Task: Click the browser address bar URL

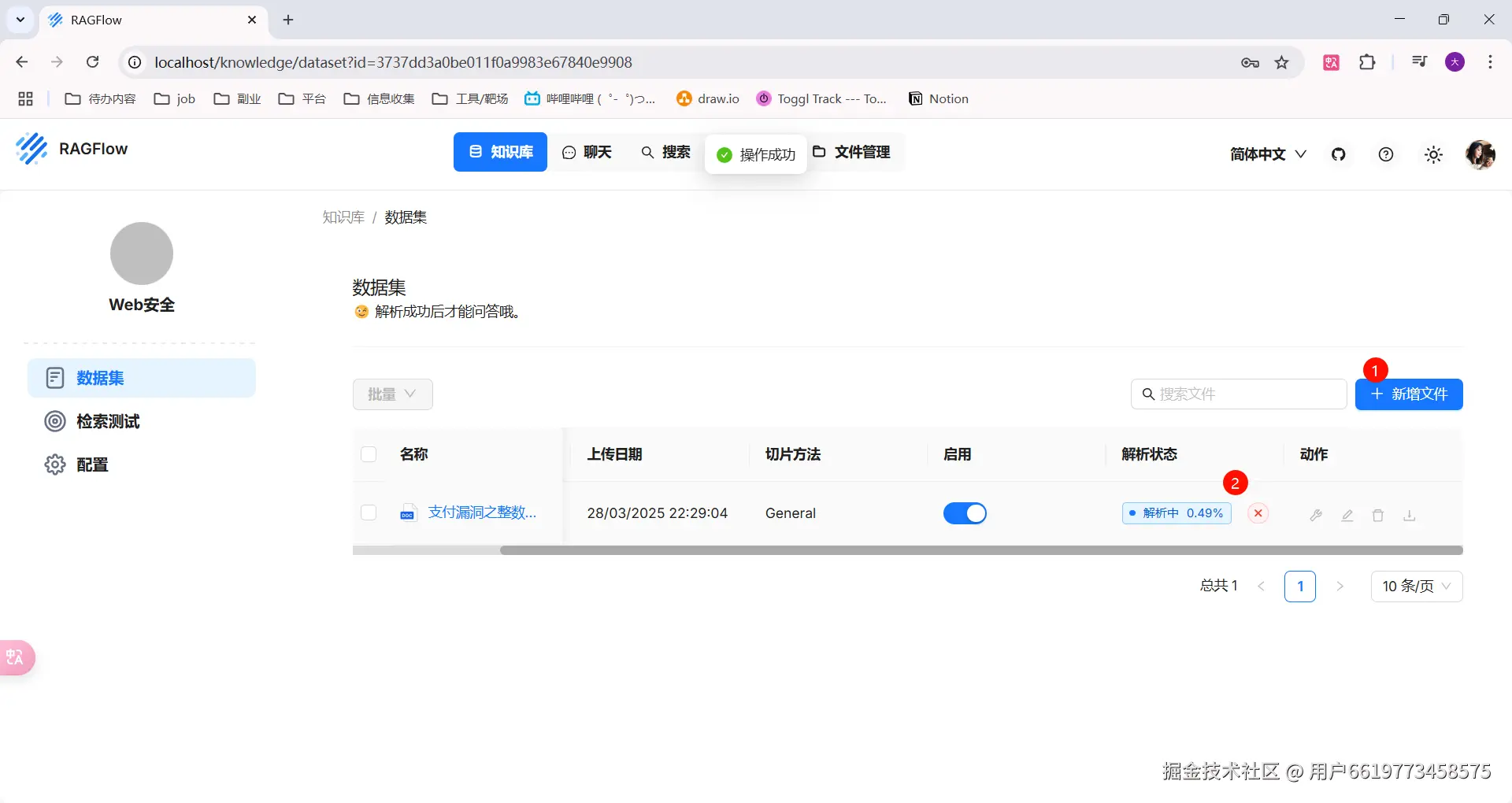Action: point(393,62)
